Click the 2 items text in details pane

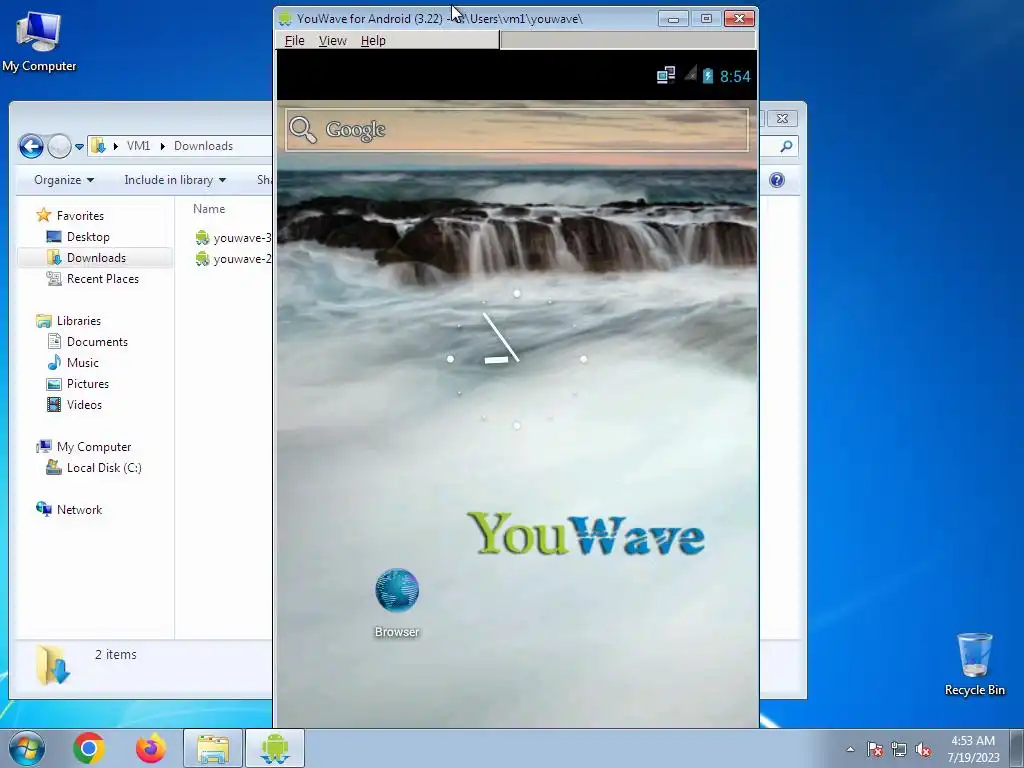(x=116, y=654)
